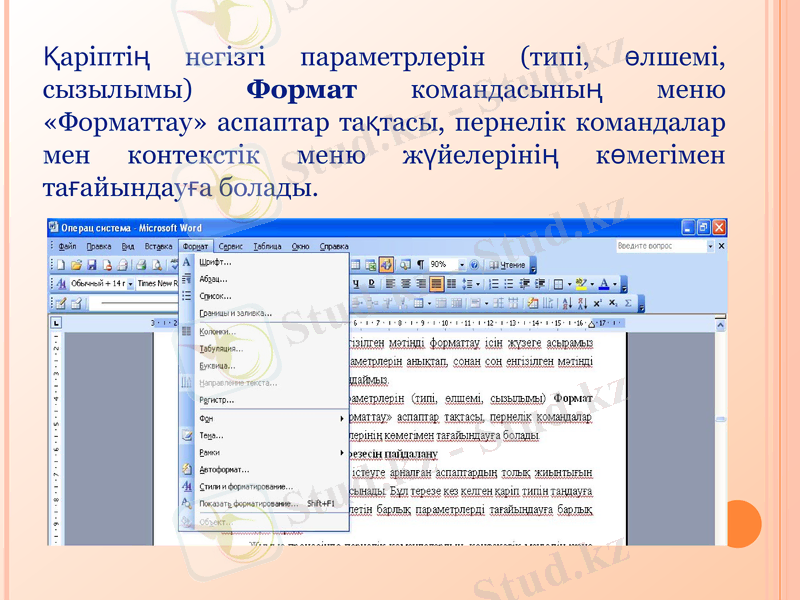Toggle centered paragraph alignment
This screenshot has height=600, width=800.
tap(406, 285)
